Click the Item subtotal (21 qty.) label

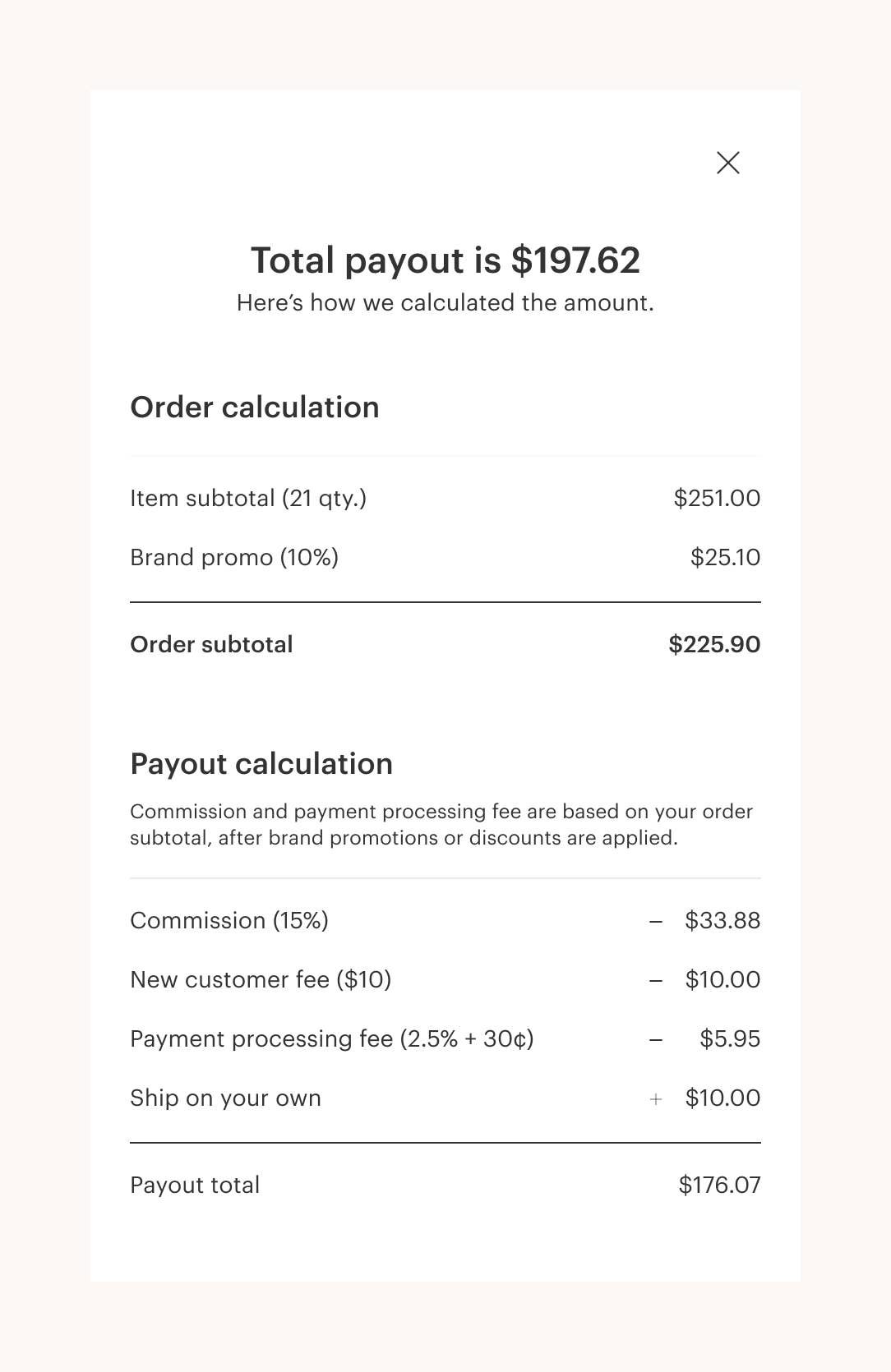(248, 499)
